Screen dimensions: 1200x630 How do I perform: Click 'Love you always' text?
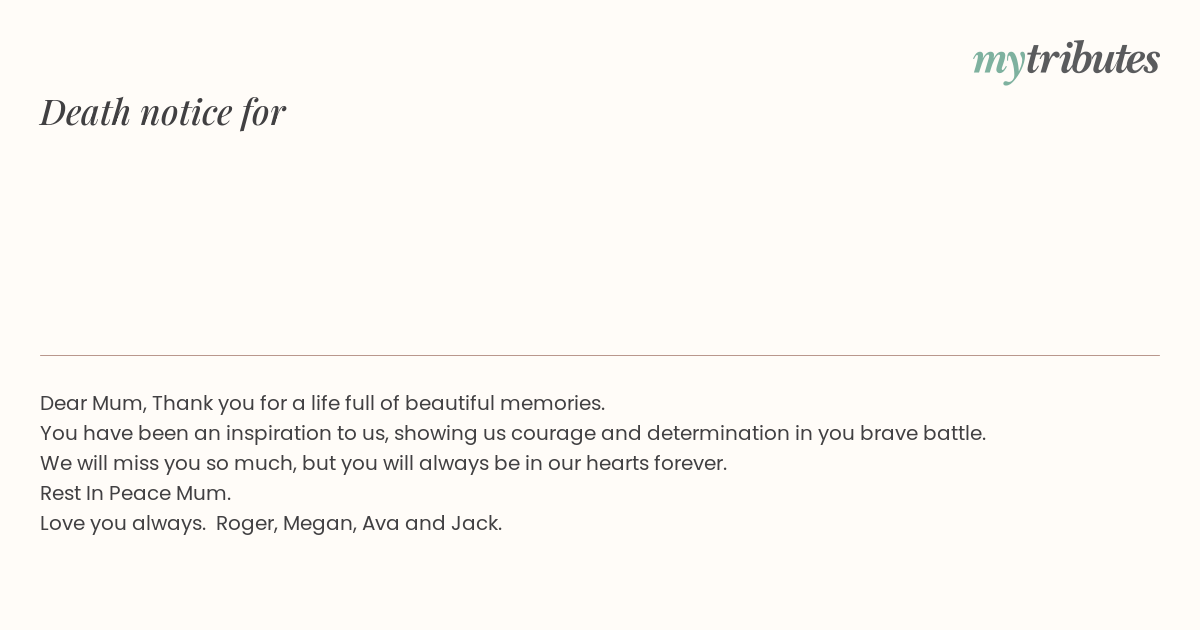[x=121, y=523]
